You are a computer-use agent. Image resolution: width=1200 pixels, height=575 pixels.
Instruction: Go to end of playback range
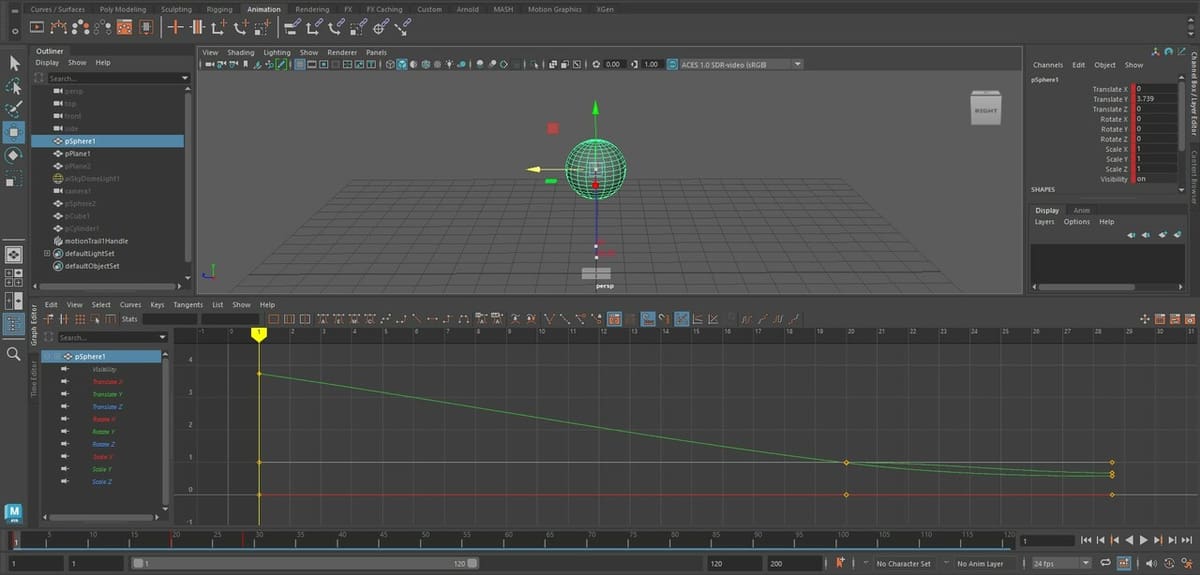[x=1186, y=540]
